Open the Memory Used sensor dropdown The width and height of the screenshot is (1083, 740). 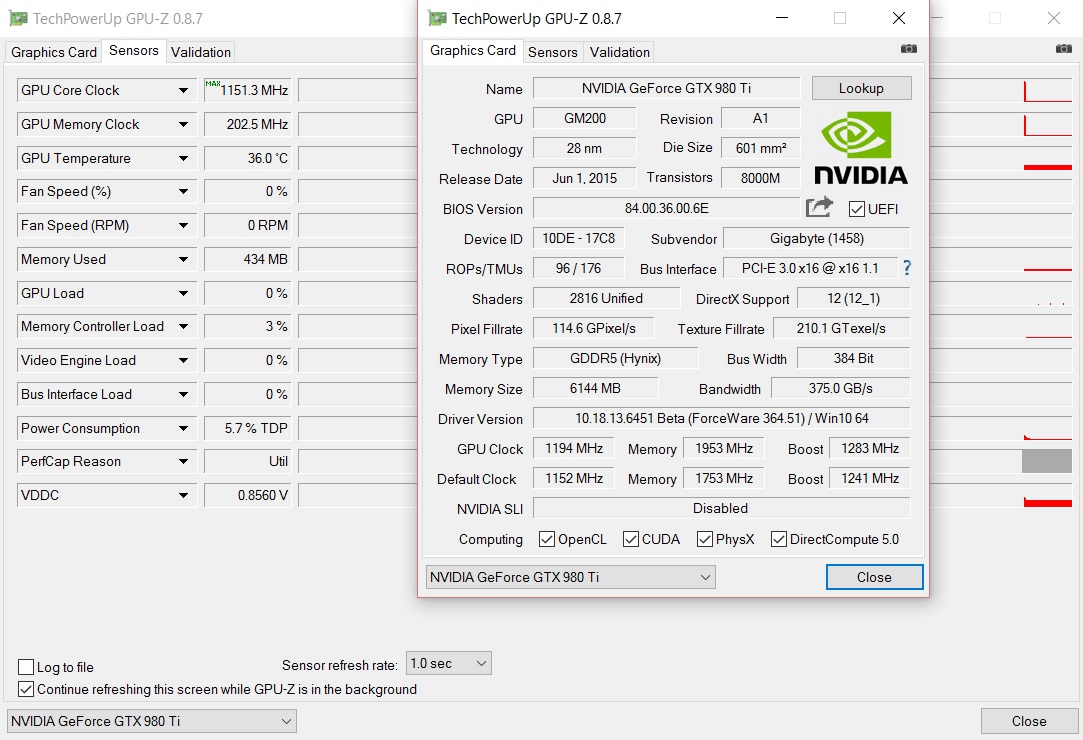[183, 259]
